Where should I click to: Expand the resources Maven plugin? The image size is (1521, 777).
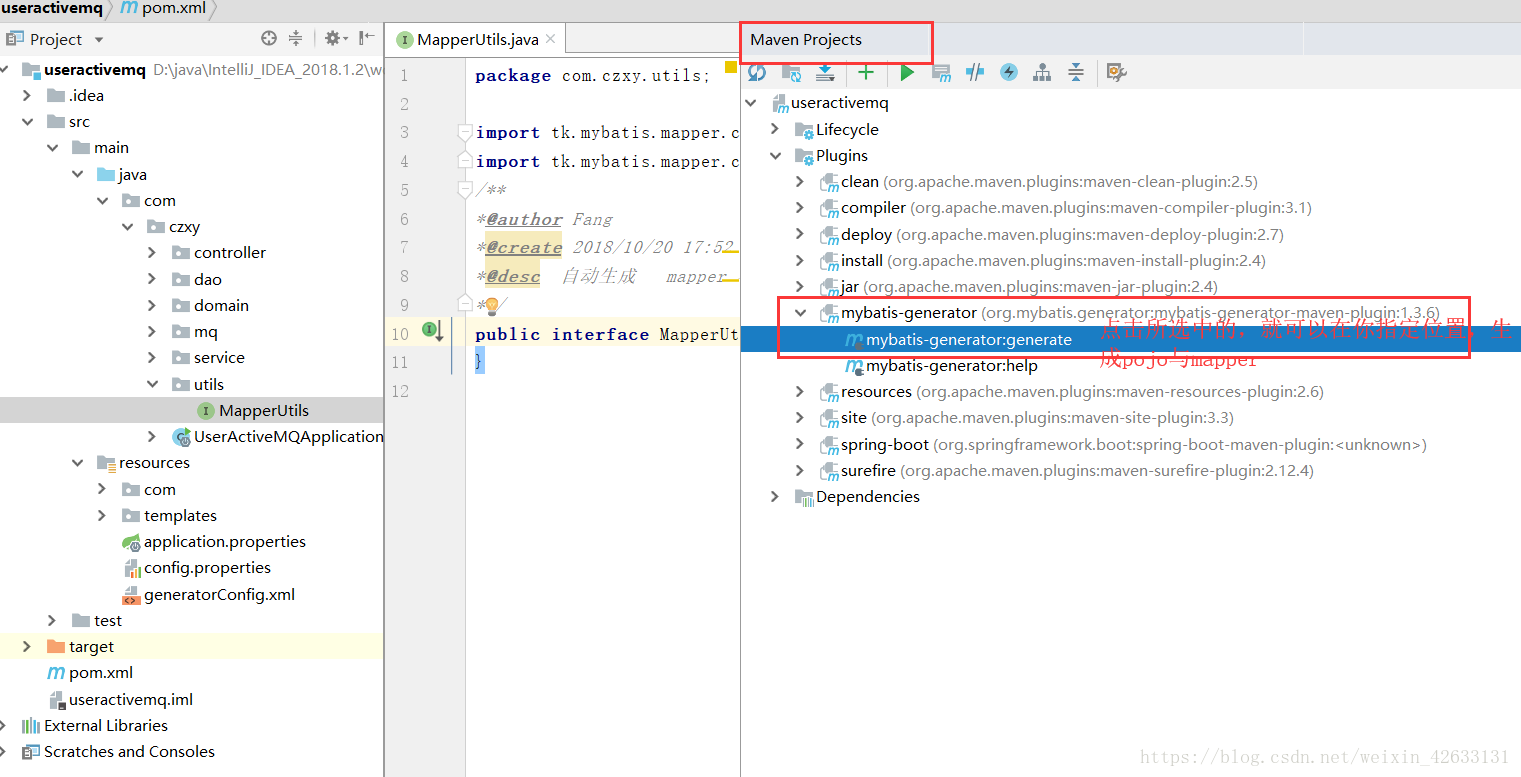point(800,391)
